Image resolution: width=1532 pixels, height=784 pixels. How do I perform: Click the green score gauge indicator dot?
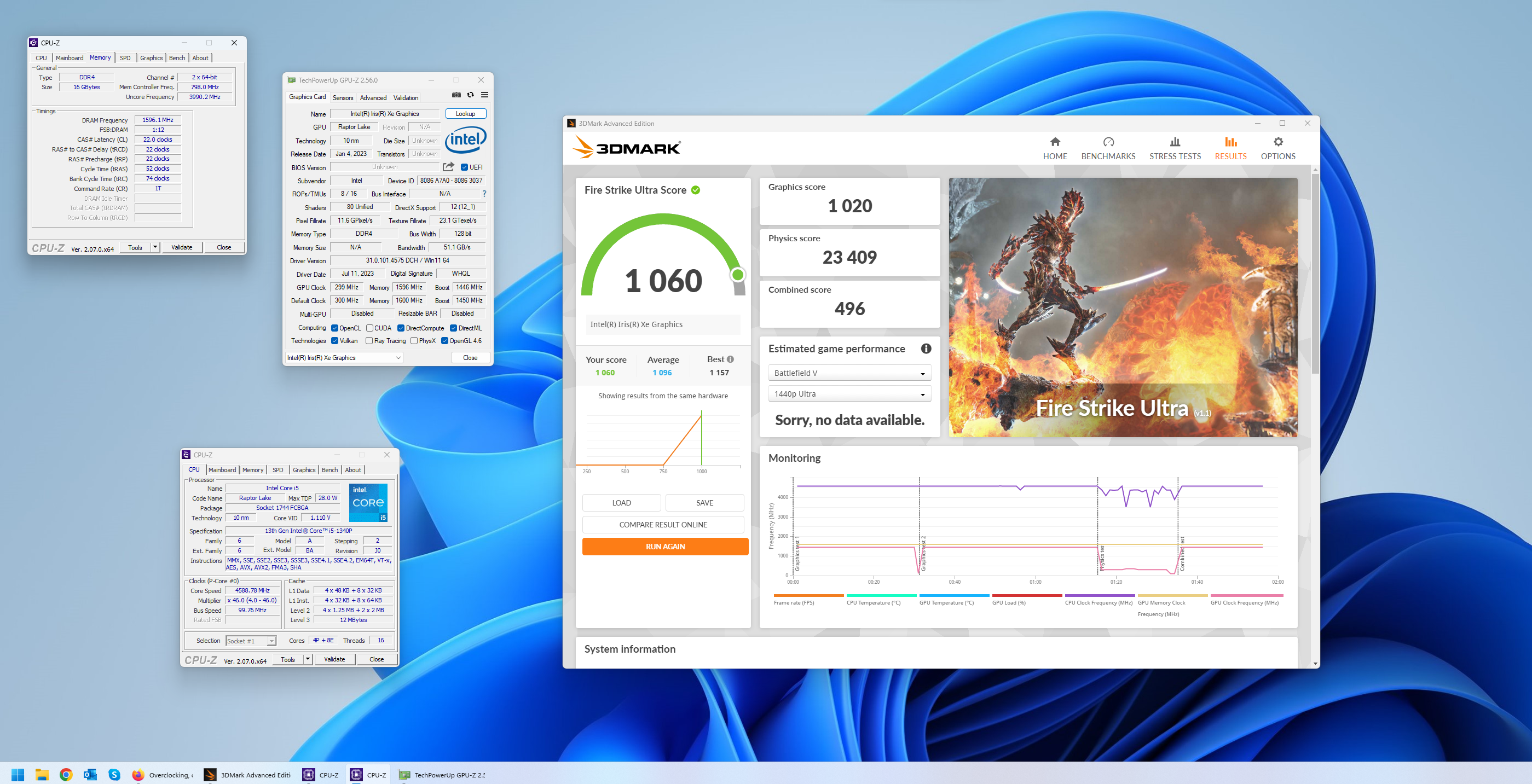coord(737,275)
